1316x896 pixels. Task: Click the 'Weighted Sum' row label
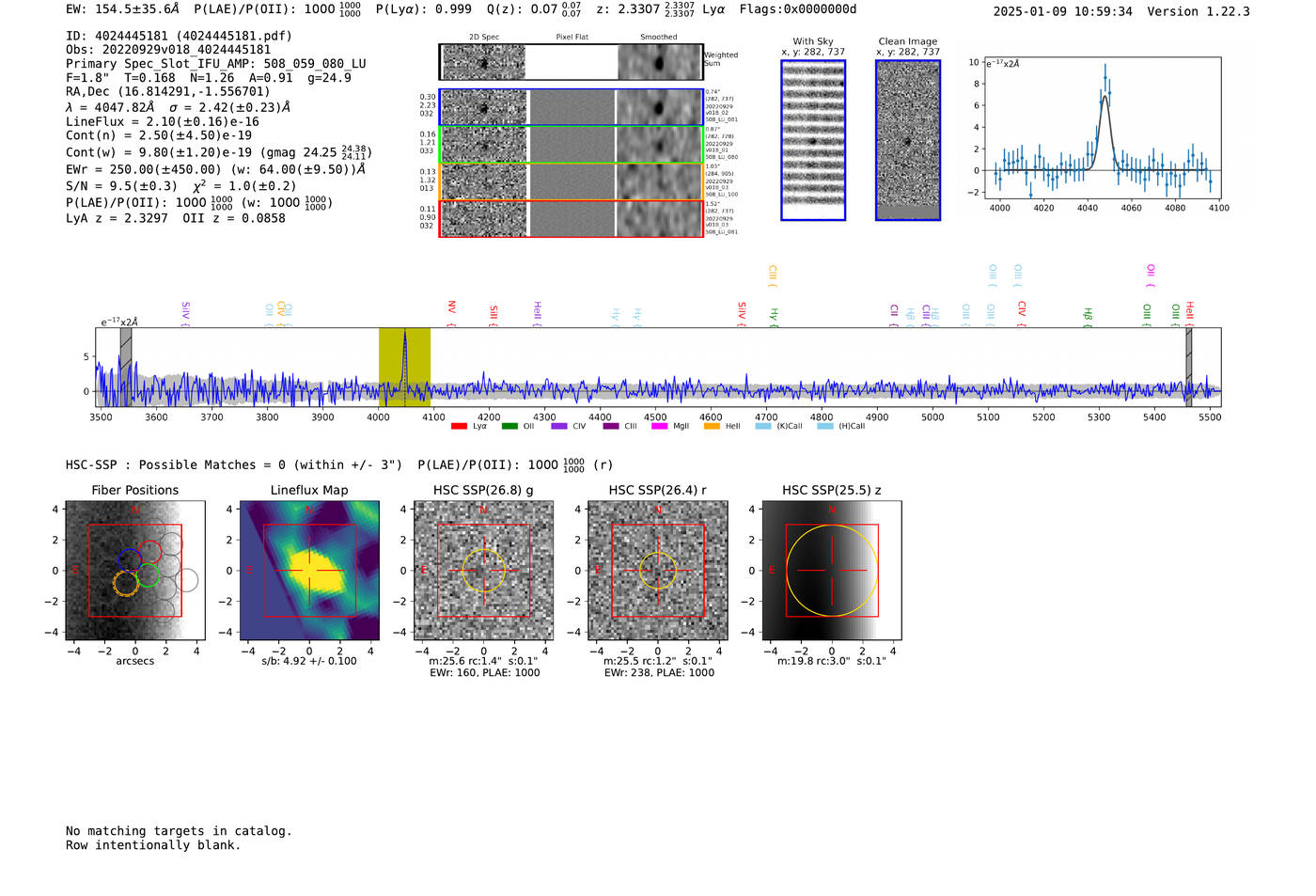(721, 59)
